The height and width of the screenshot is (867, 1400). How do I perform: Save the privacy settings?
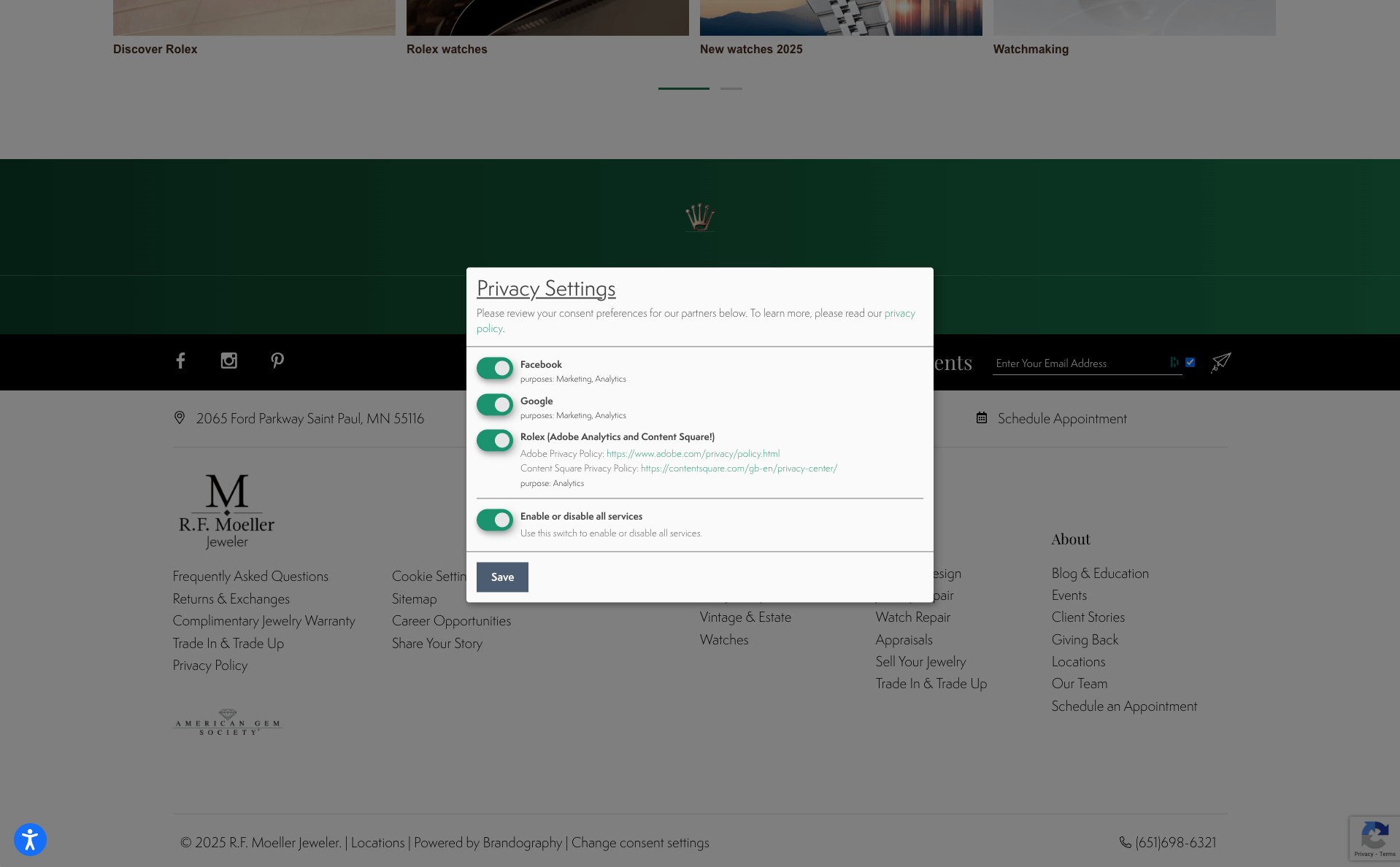502,577
